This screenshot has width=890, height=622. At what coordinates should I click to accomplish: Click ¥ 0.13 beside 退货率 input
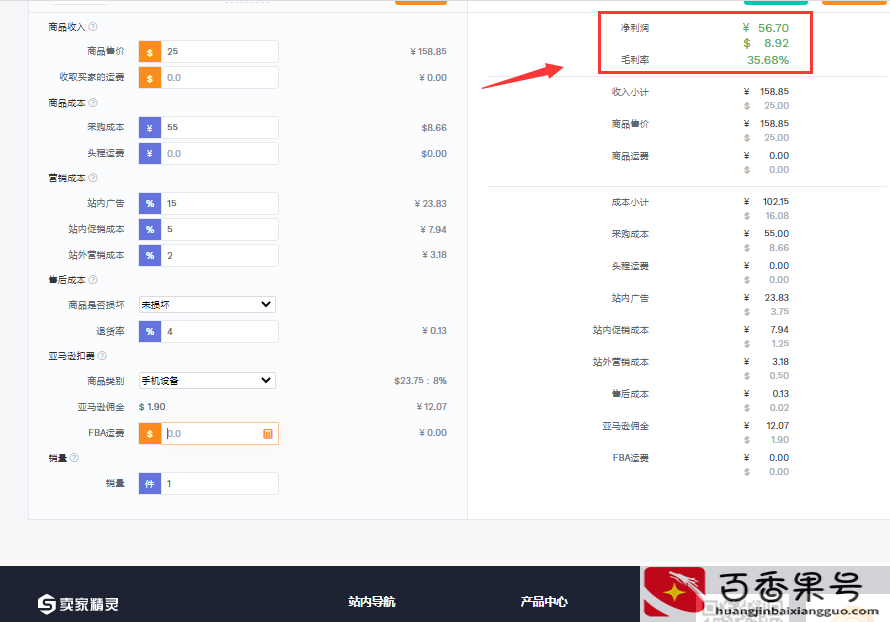pyautogui.click(x=434, y=331)
